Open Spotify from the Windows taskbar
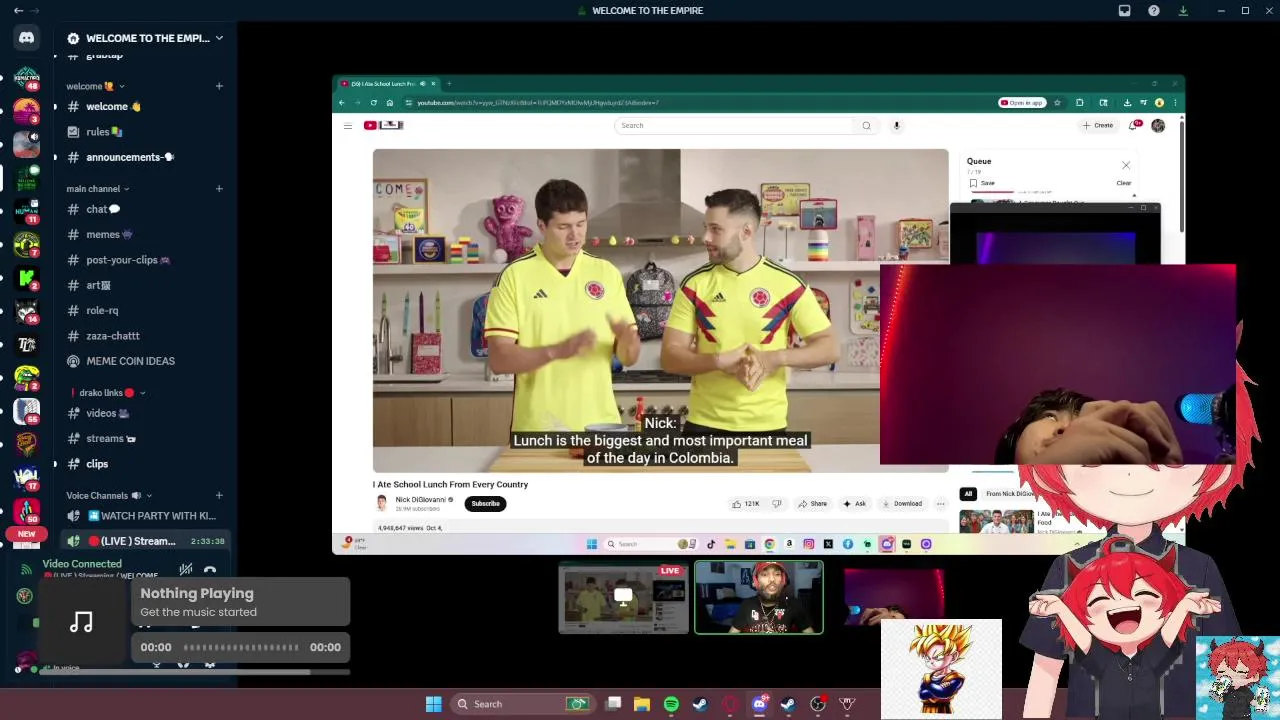The height and width of the screenshot is (720, 1280). (x=671, y=704)
